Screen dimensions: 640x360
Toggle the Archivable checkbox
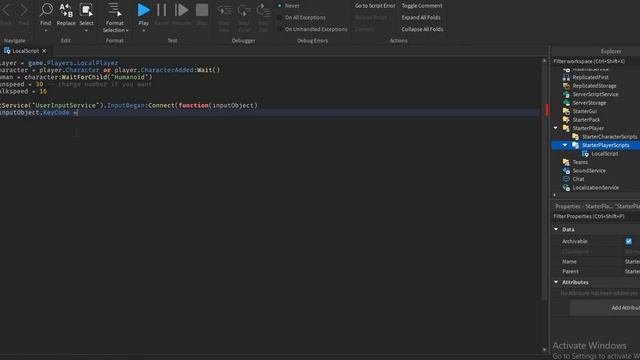pos(629,241)
